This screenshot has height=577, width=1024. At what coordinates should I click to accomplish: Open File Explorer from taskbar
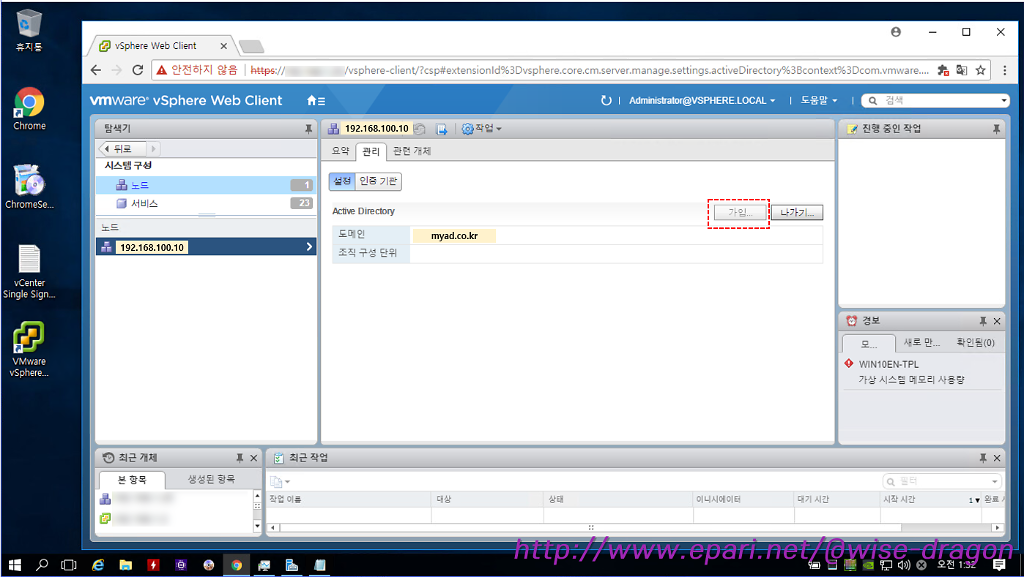(125, 565)
